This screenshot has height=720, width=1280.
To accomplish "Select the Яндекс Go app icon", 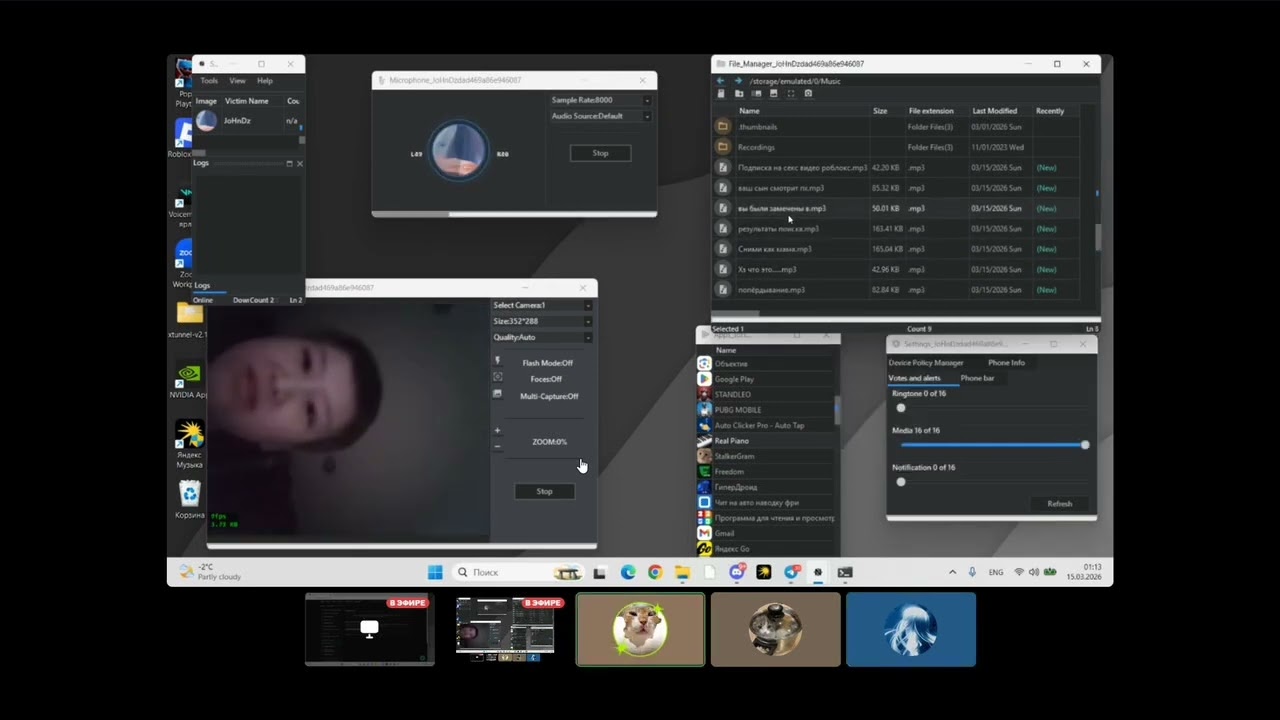I will tap(704, 549).
